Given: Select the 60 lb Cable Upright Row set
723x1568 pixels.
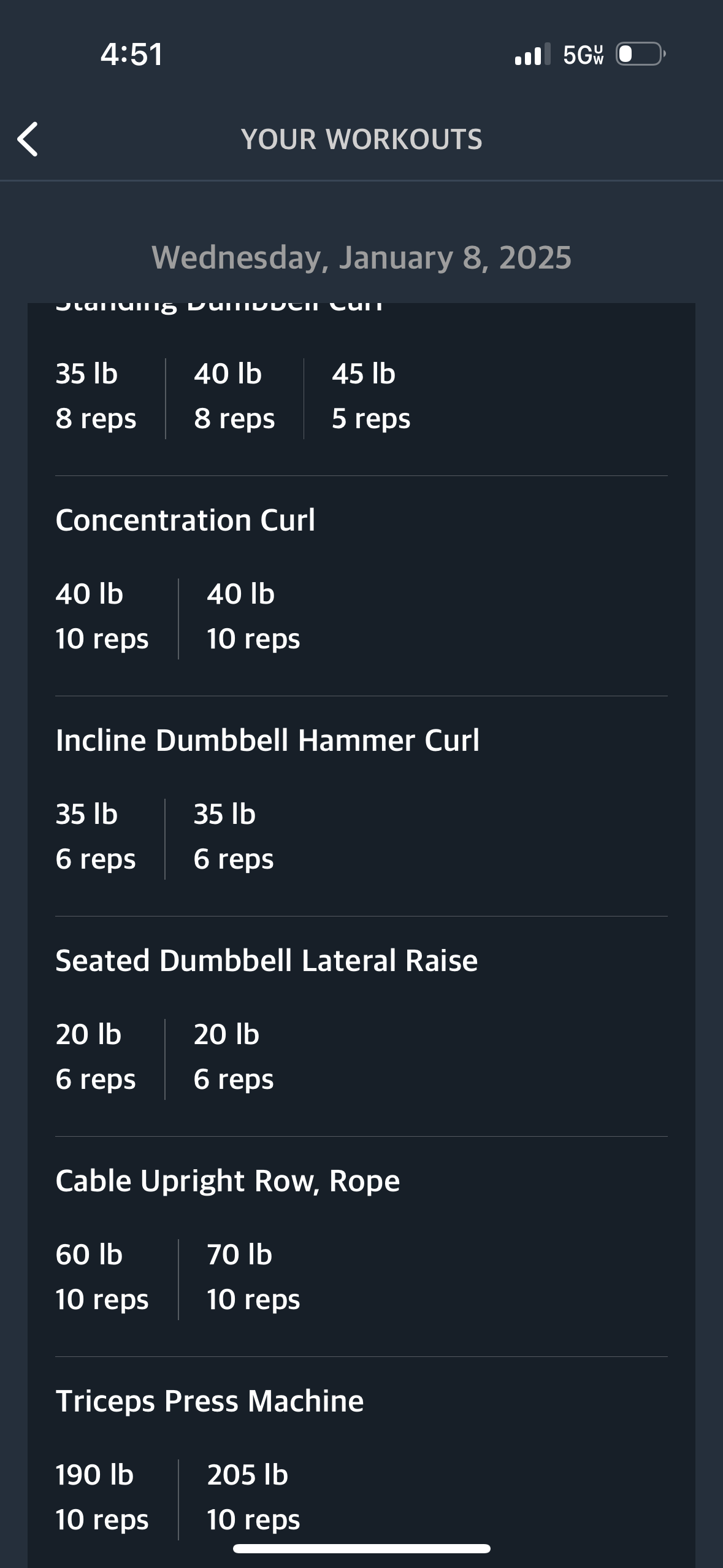Looking at the screenshot, I should (x=102, y=1277).
